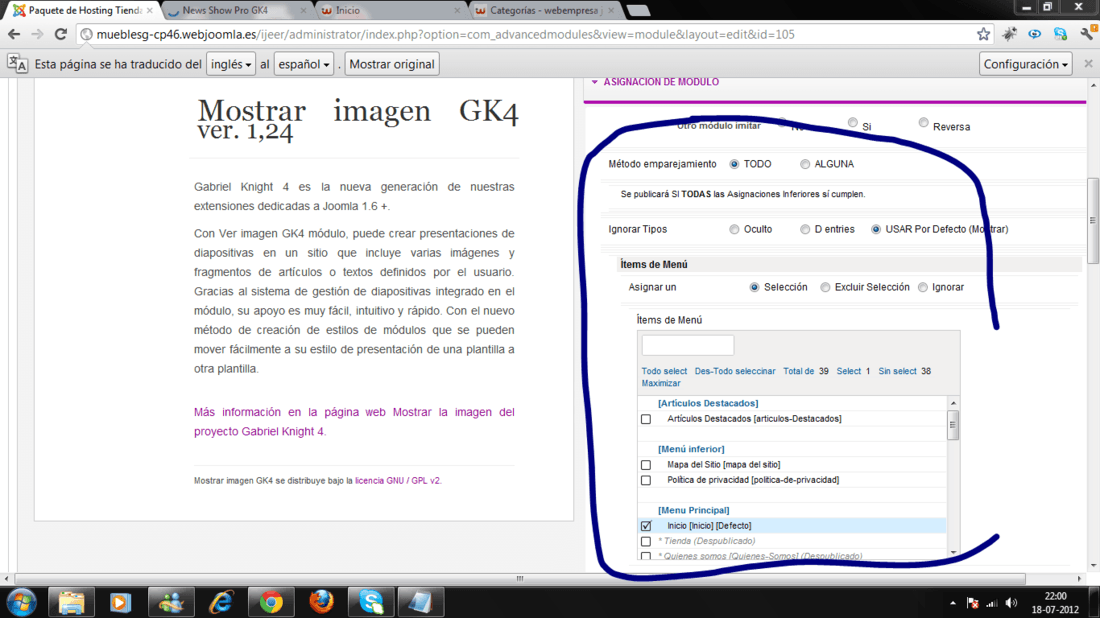Click the Todo select link
This screenshot has height=618, width=1100.
click(x=664, y=371)
